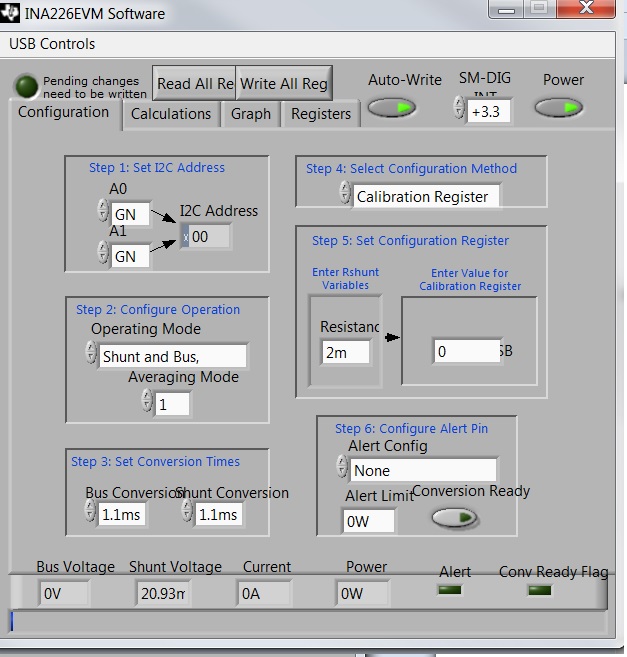
Task: Click the Write All Reg button
Action: tap(284, 83)
